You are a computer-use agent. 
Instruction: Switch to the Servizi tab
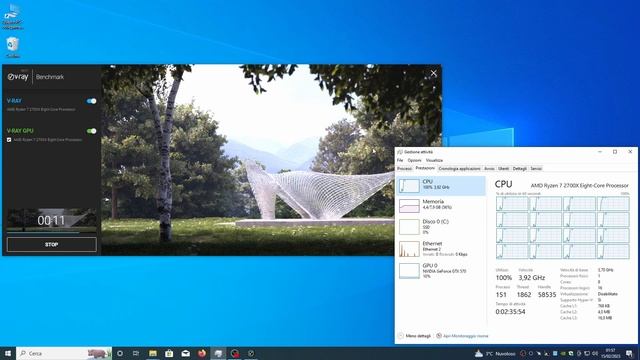(536, 169)
